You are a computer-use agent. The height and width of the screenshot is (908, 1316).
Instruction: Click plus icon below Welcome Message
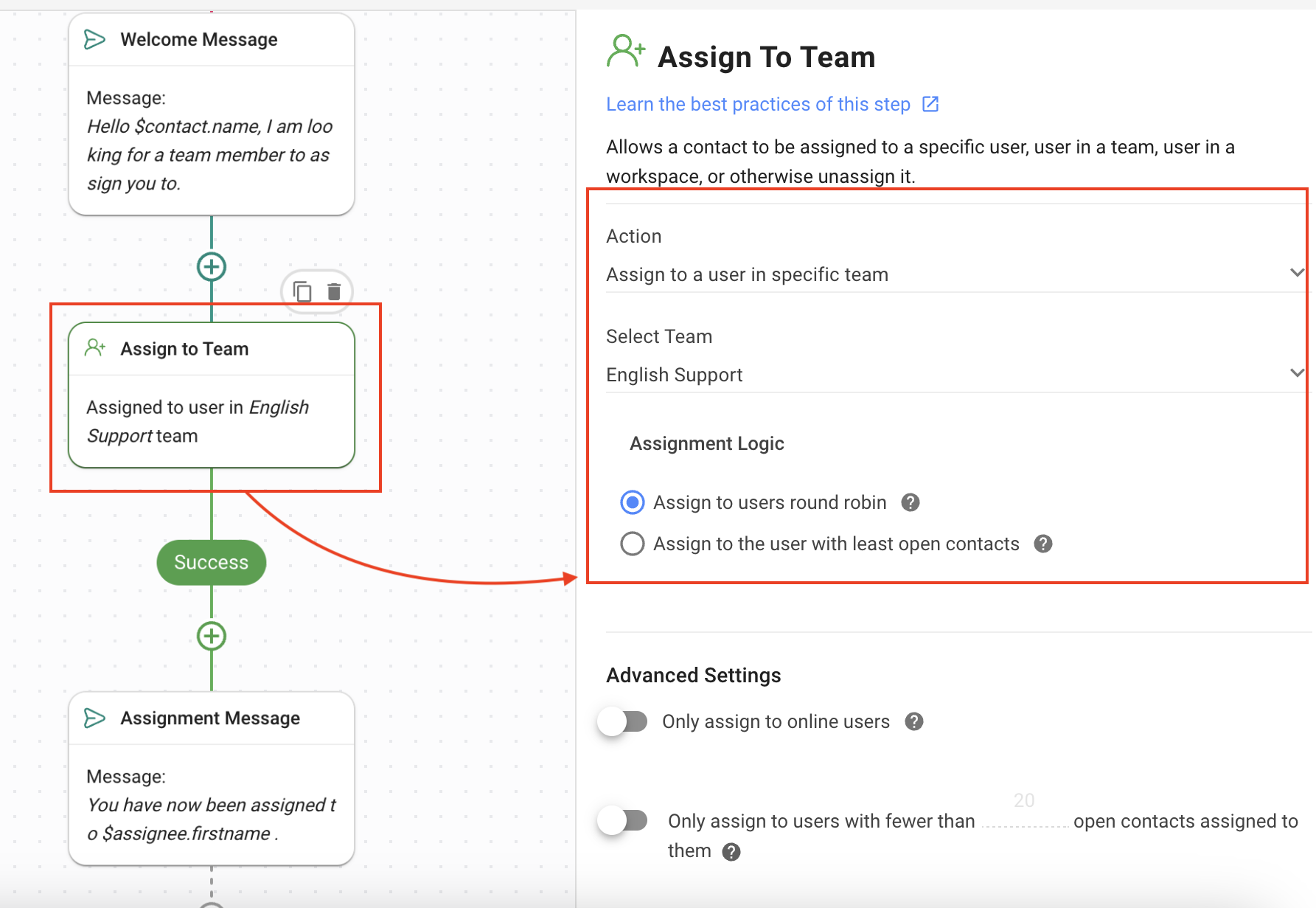coord(212,267)
